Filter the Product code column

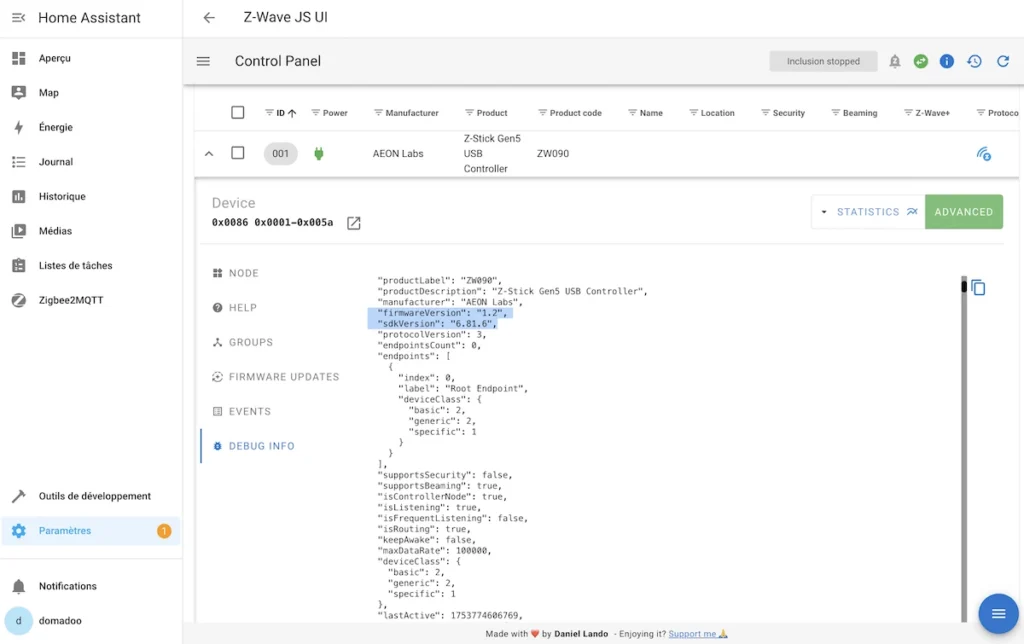(x=542, y=113)
